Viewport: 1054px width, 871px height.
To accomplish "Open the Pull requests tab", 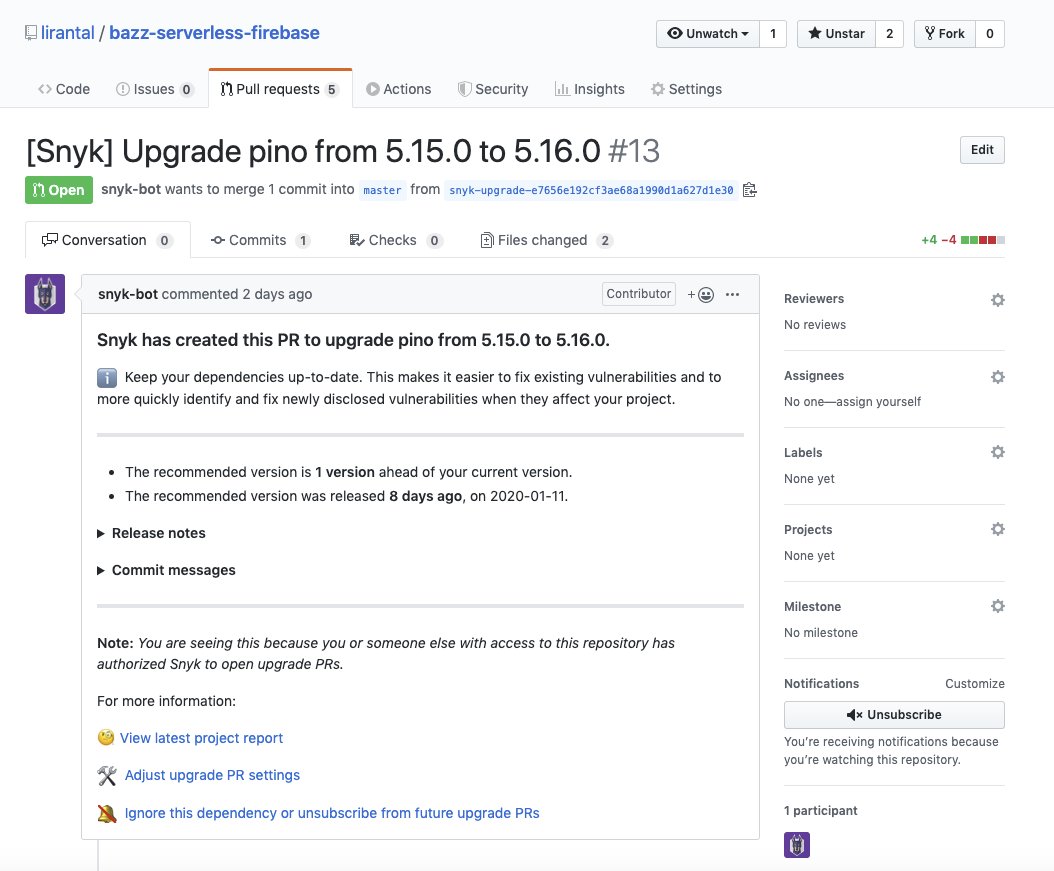I will (x=280, y=89).
